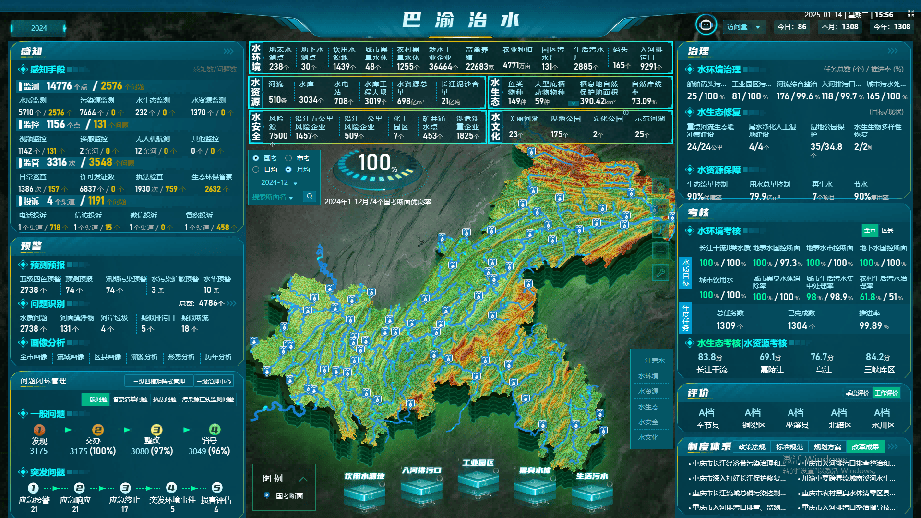The width and height of the screenshot is (921, 518).
Task: Click the 入河排污口 platform icon
Action: (422, 487)
